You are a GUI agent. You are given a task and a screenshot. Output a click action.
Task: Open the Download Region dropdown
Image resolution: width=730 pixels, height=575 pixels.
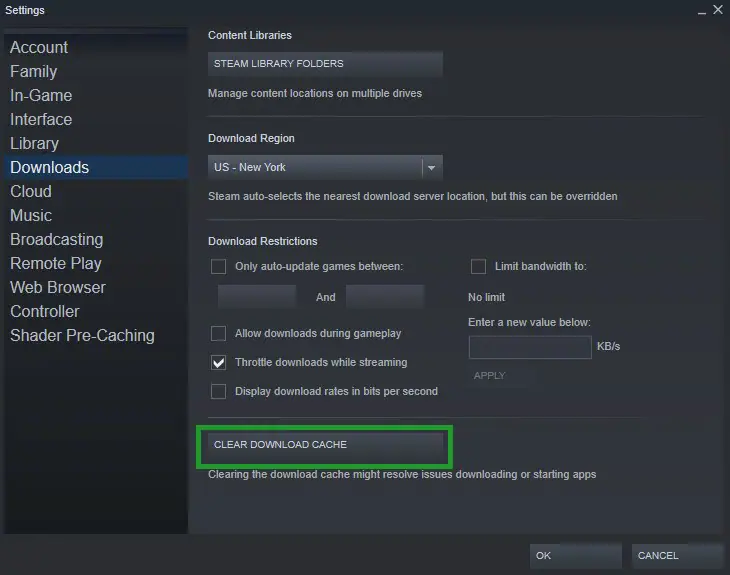point(325,167)
